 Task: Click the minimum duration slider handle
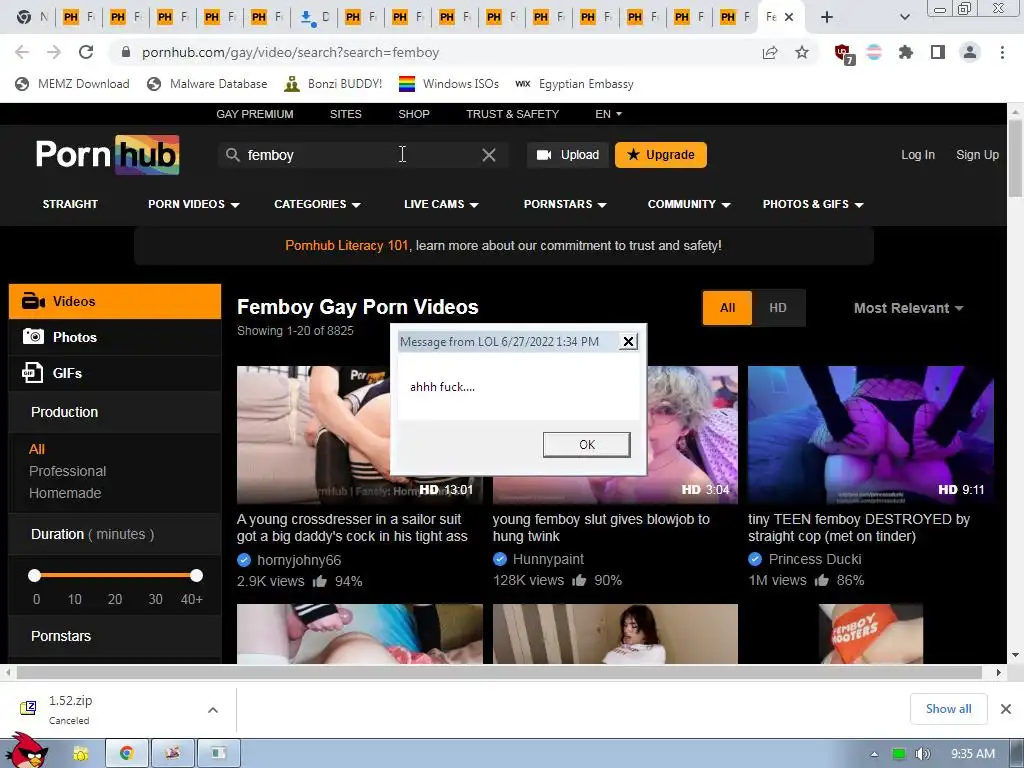[x=35, y=575]
